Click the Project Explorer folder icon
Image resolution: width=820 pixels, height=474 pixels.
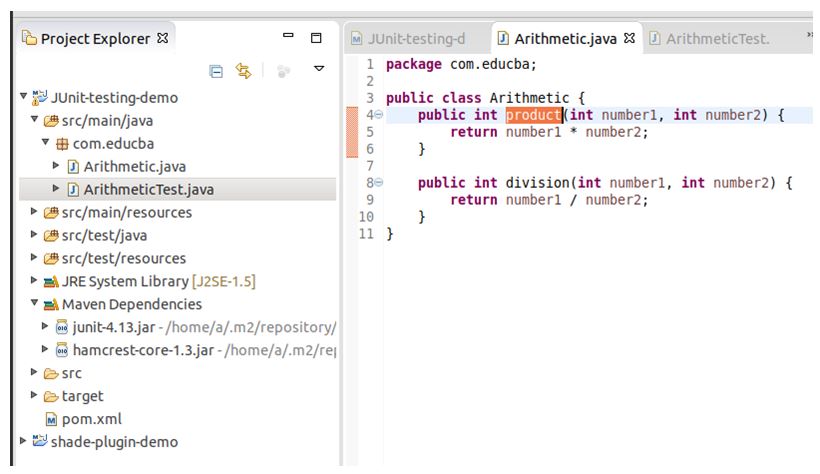coord(29,38)
